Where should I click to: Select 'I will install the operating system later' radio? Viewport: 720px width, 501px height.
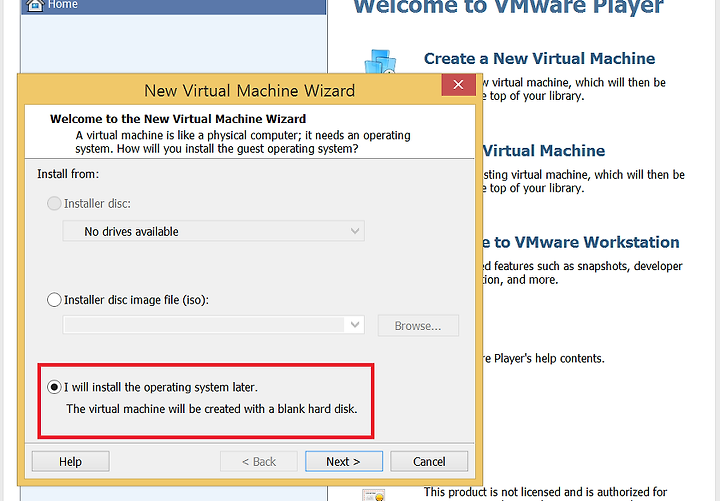click(54, 387)
